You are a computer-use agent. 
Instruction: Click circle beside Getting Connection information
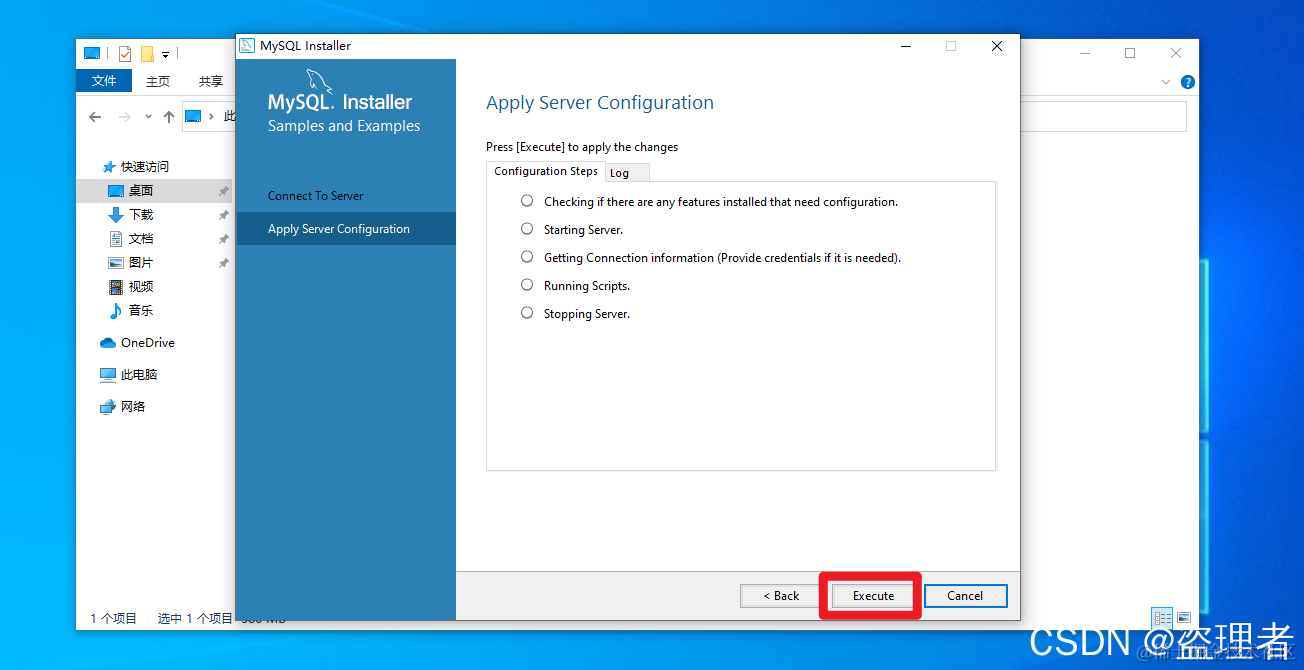527,257
